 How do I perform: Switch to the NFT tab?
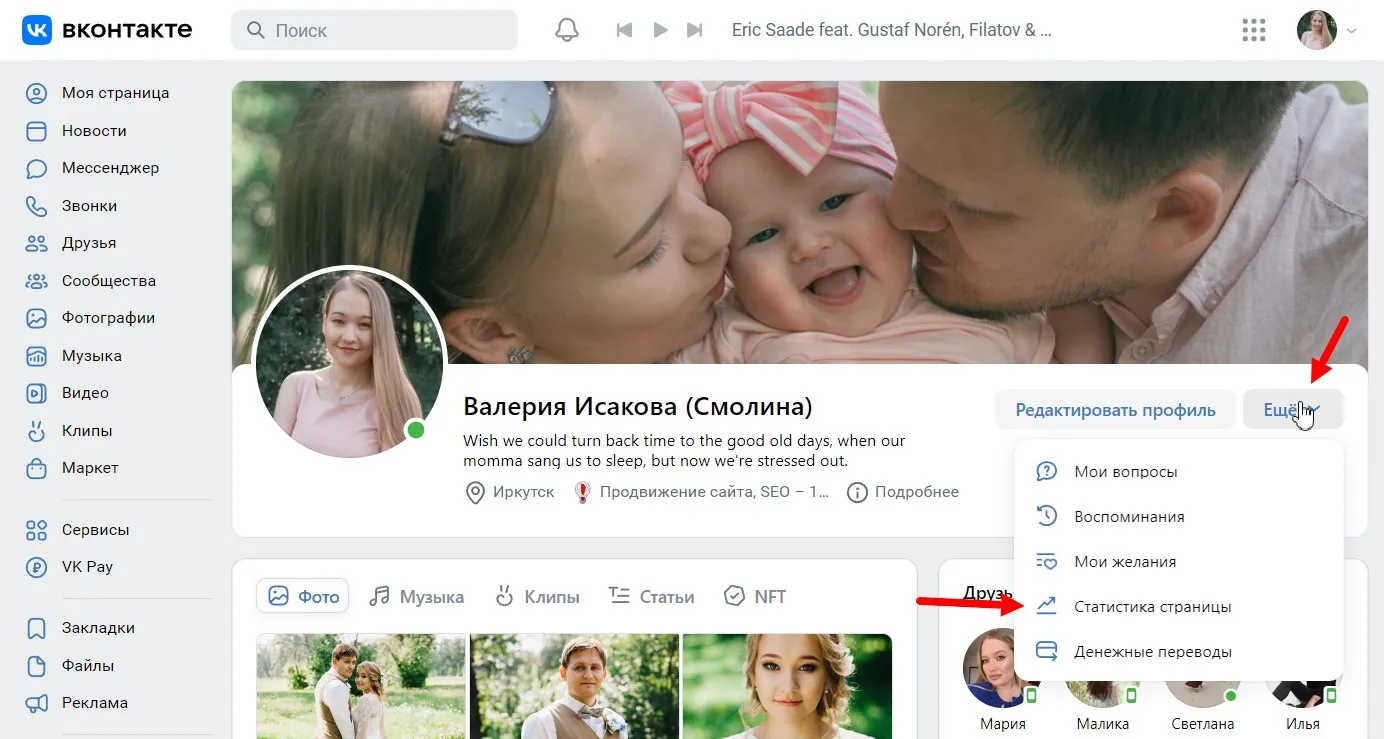coord(755,597)
